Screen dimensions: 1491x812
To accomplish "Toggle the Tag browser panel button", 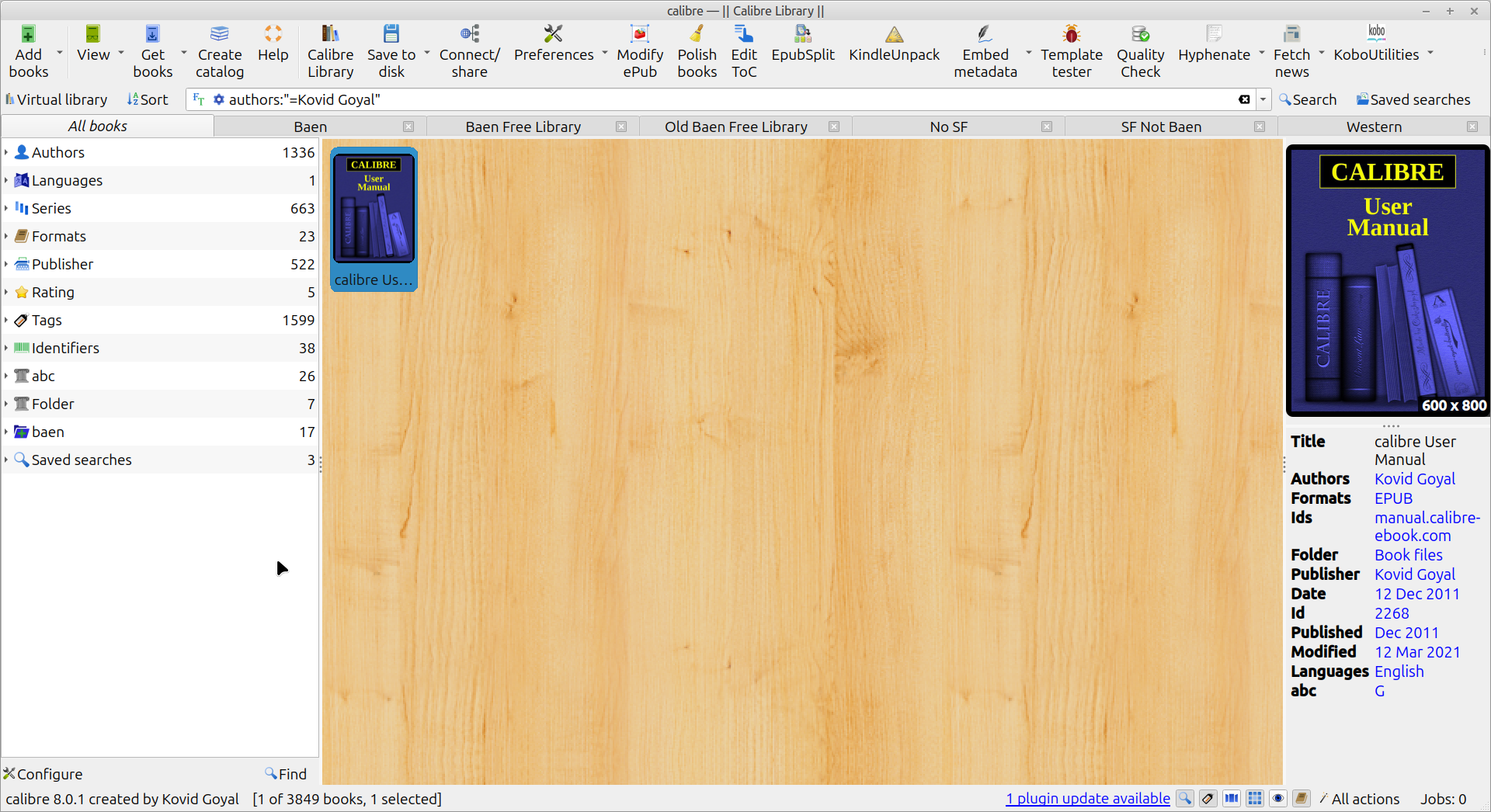I will pos(1208,799).
